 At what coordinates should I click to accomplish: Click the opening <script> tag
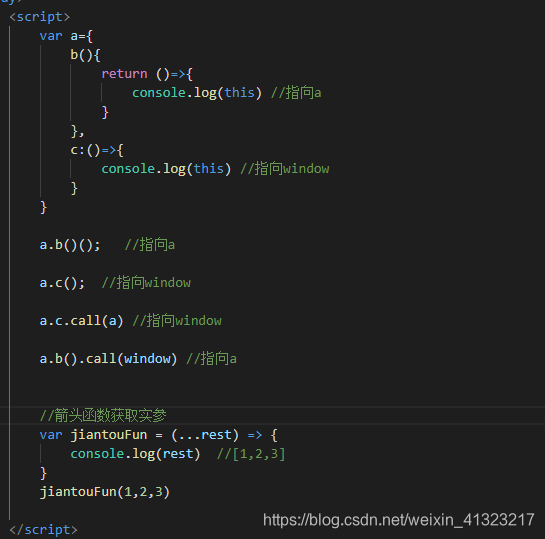[40, 17]
